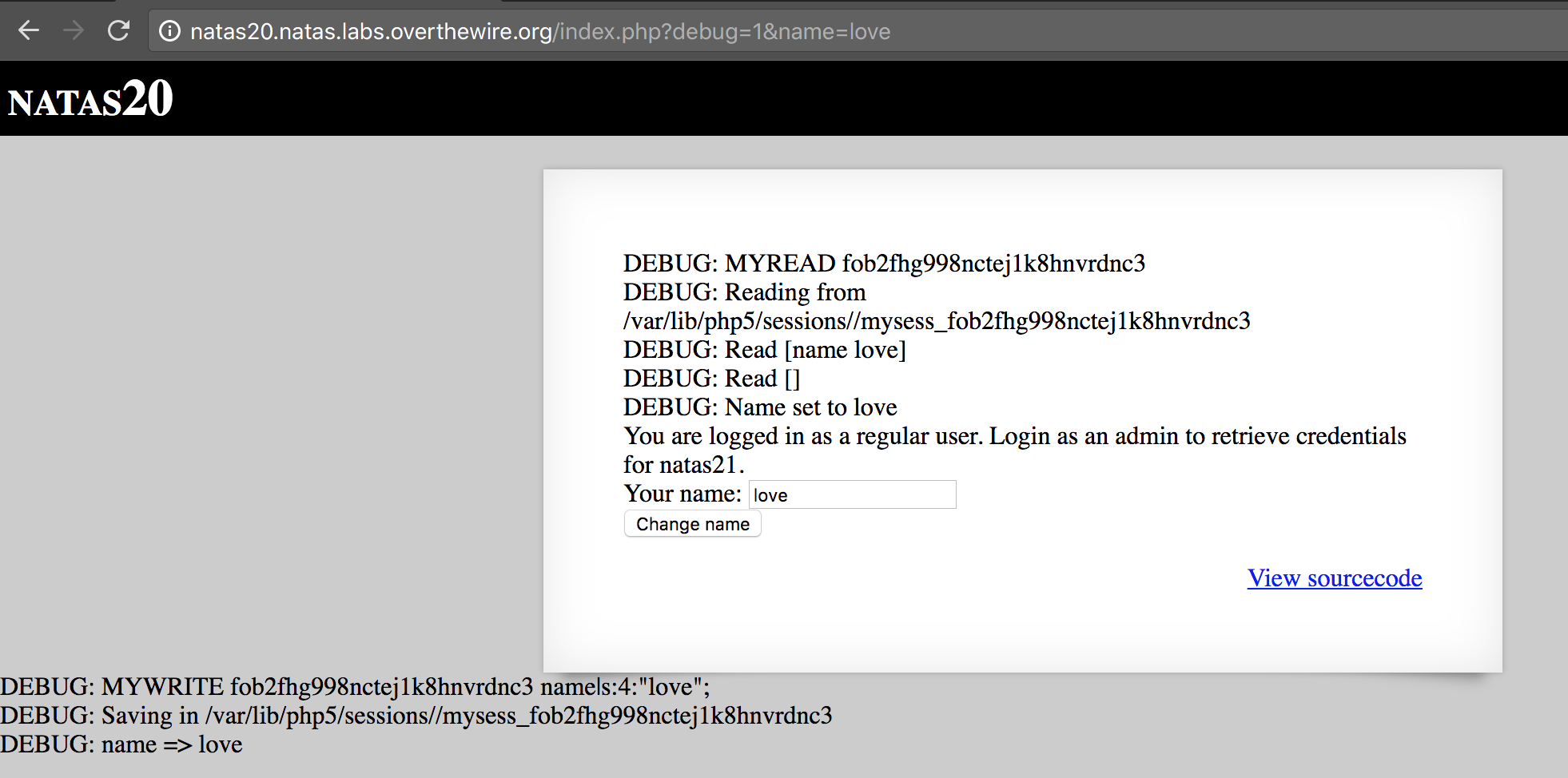Screen dimensions: 1568x778
Task: Click the "Your name:" label
Action: coord(683,494)
